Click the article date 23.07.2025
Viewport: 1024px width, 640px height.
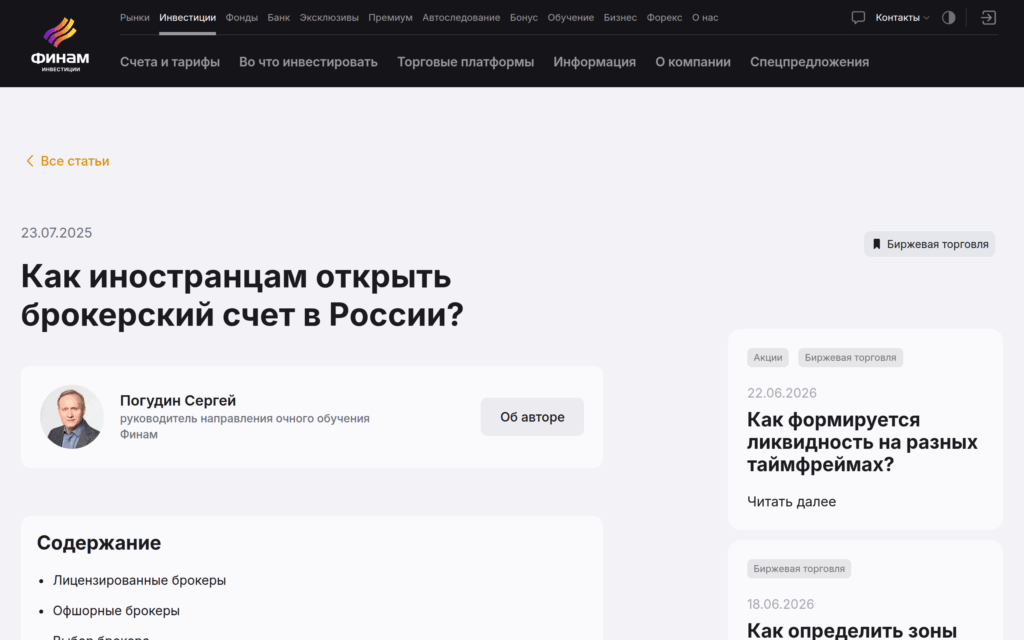[56, 233]
